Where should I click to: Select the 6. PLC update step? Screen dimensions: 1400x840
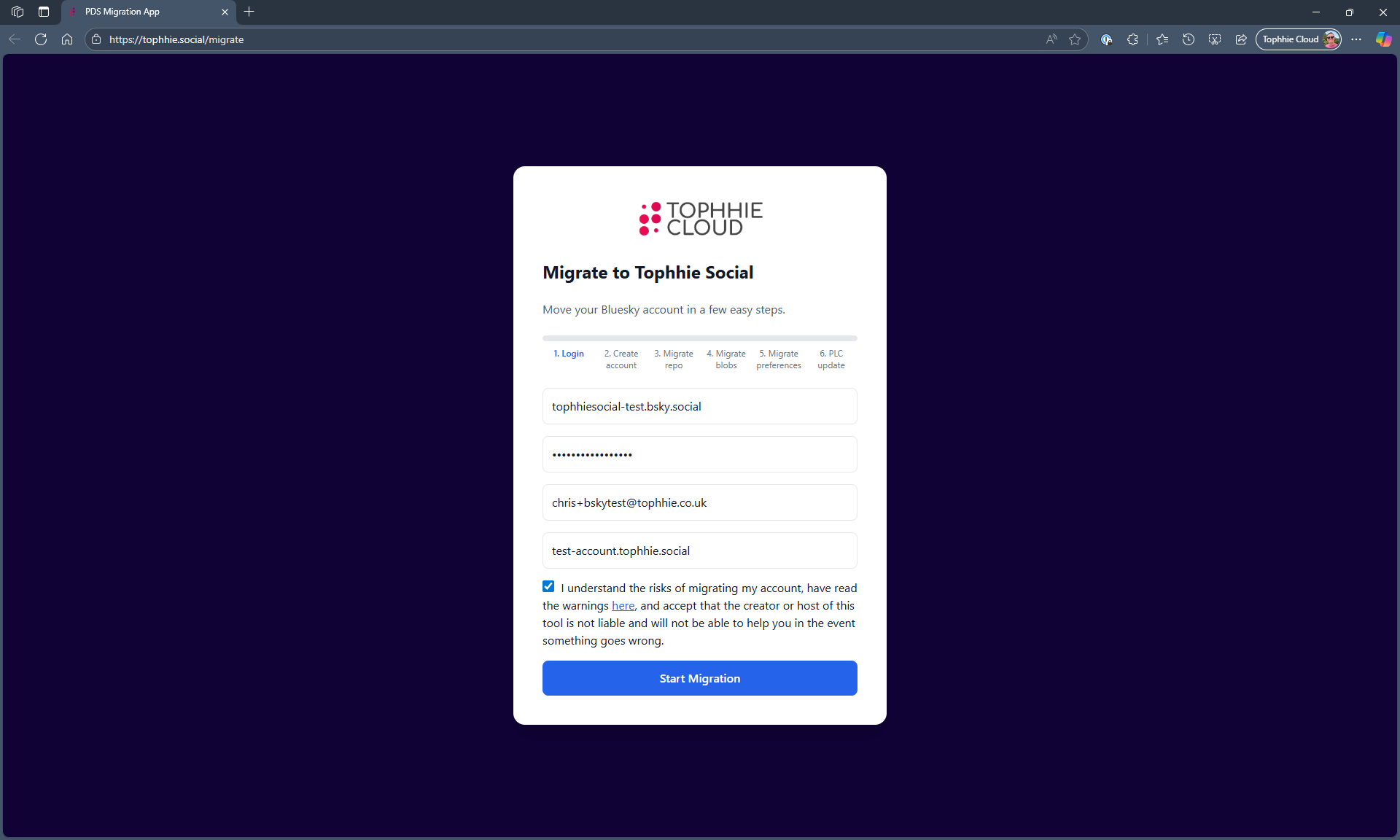831,359
